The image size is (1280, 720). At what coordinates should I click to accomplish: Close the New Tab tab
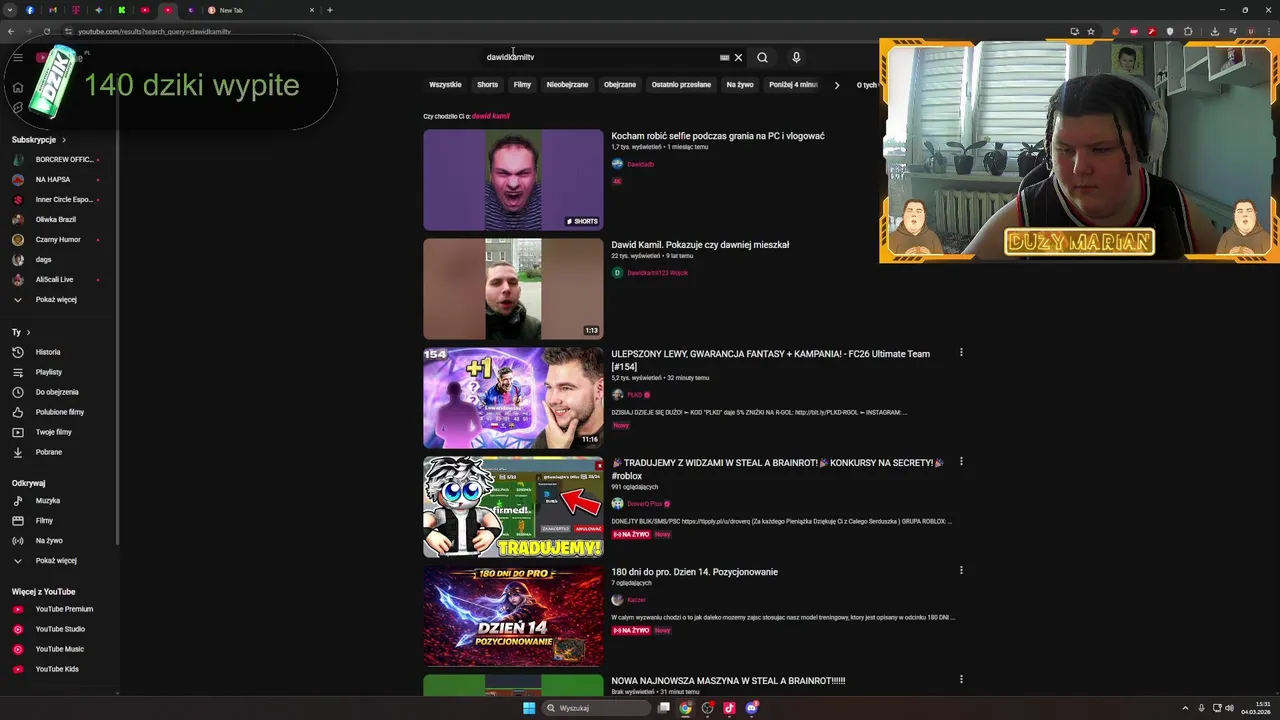click(x=312, y=10)
